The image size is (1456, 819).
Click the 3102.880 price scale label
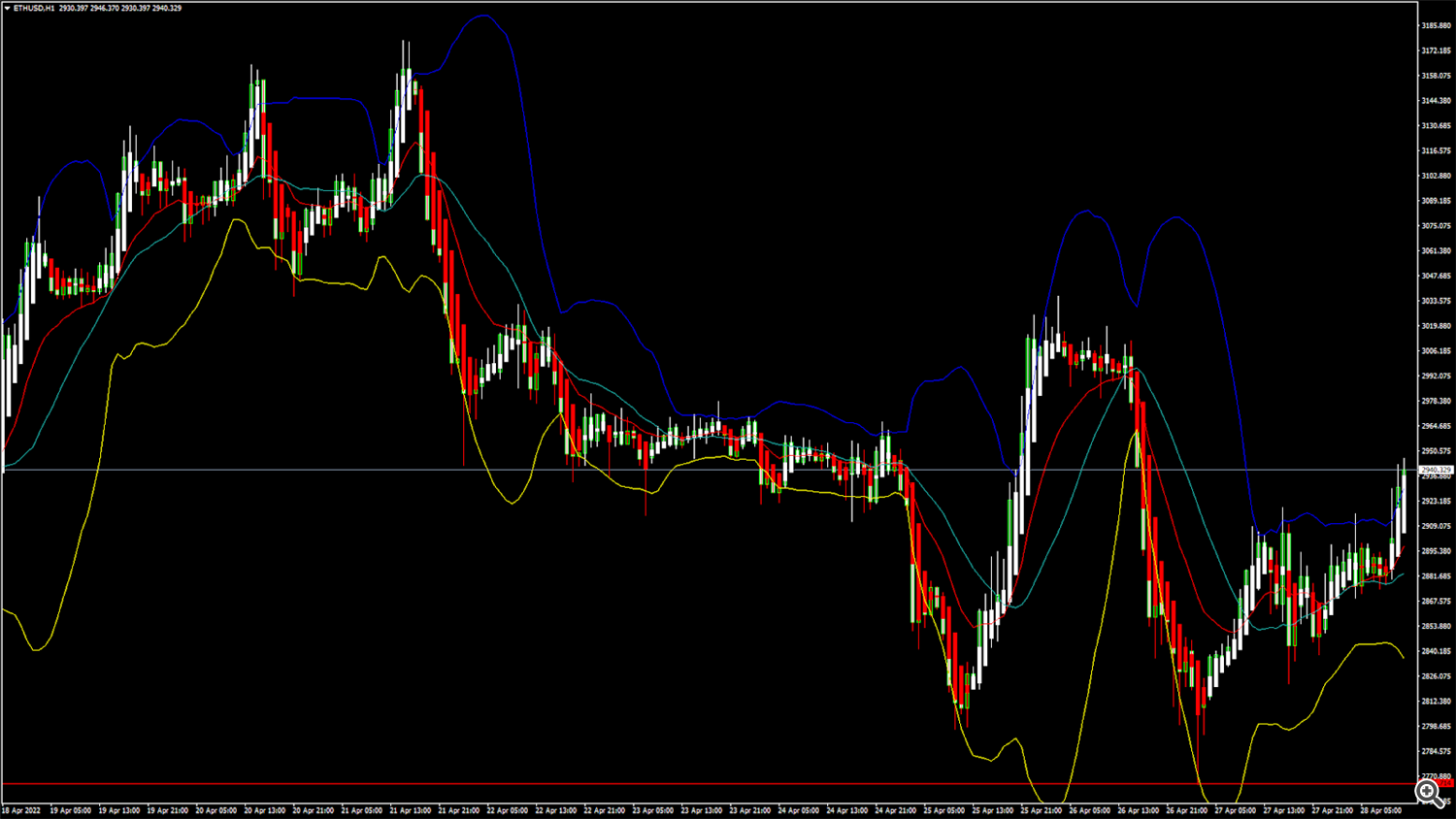click(x=1437, y=177)
